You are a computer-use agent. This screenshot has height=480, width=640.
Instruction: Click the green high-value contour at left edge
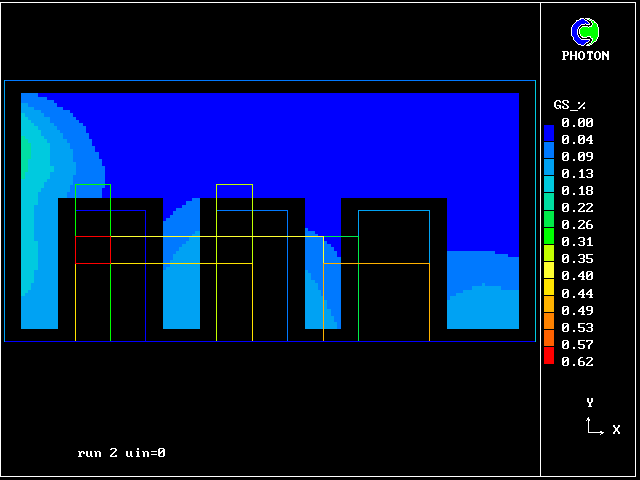pos(25,155)
